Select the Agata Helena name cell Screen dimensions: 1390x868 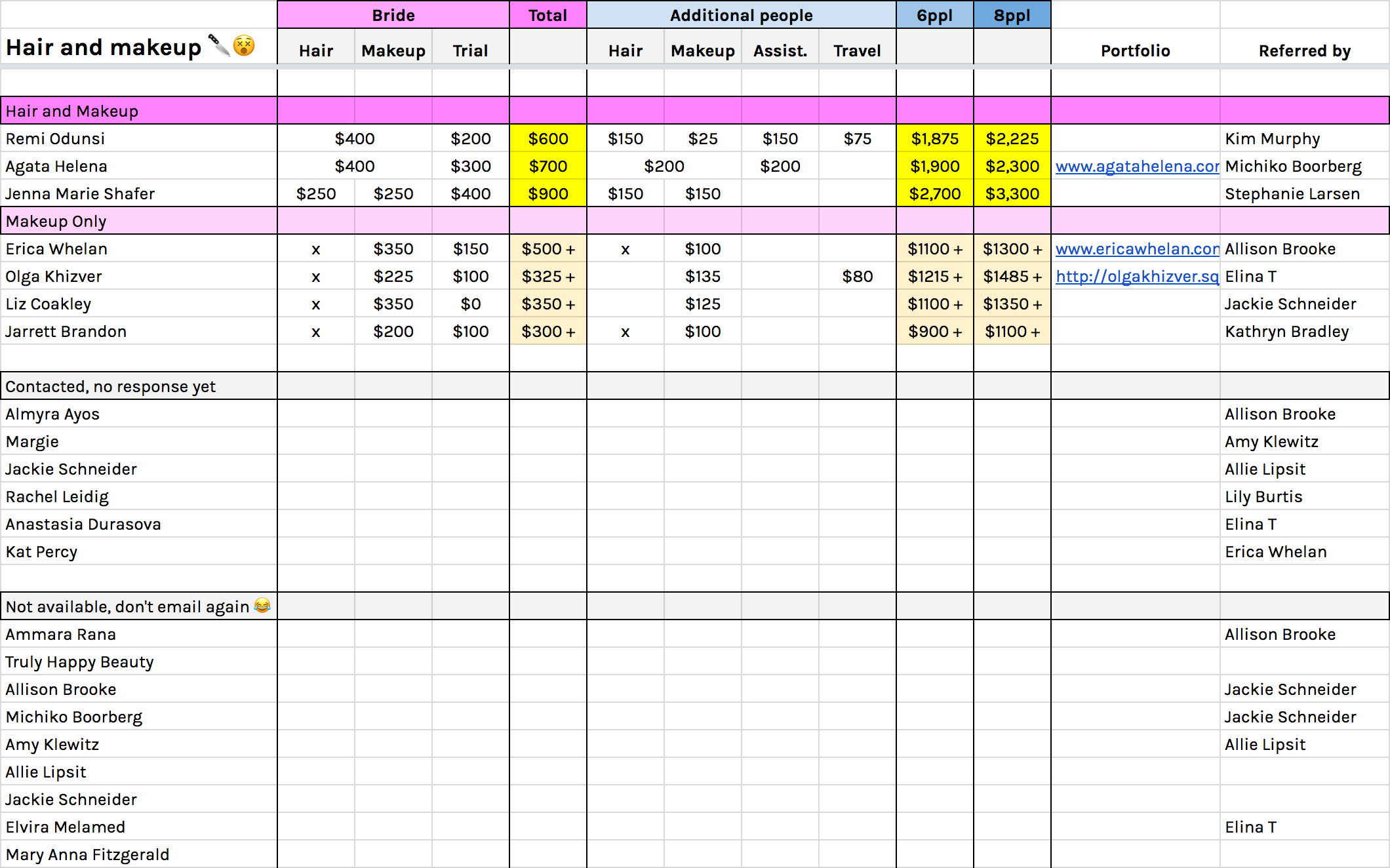pyautogui.click(x=138, y=167)
